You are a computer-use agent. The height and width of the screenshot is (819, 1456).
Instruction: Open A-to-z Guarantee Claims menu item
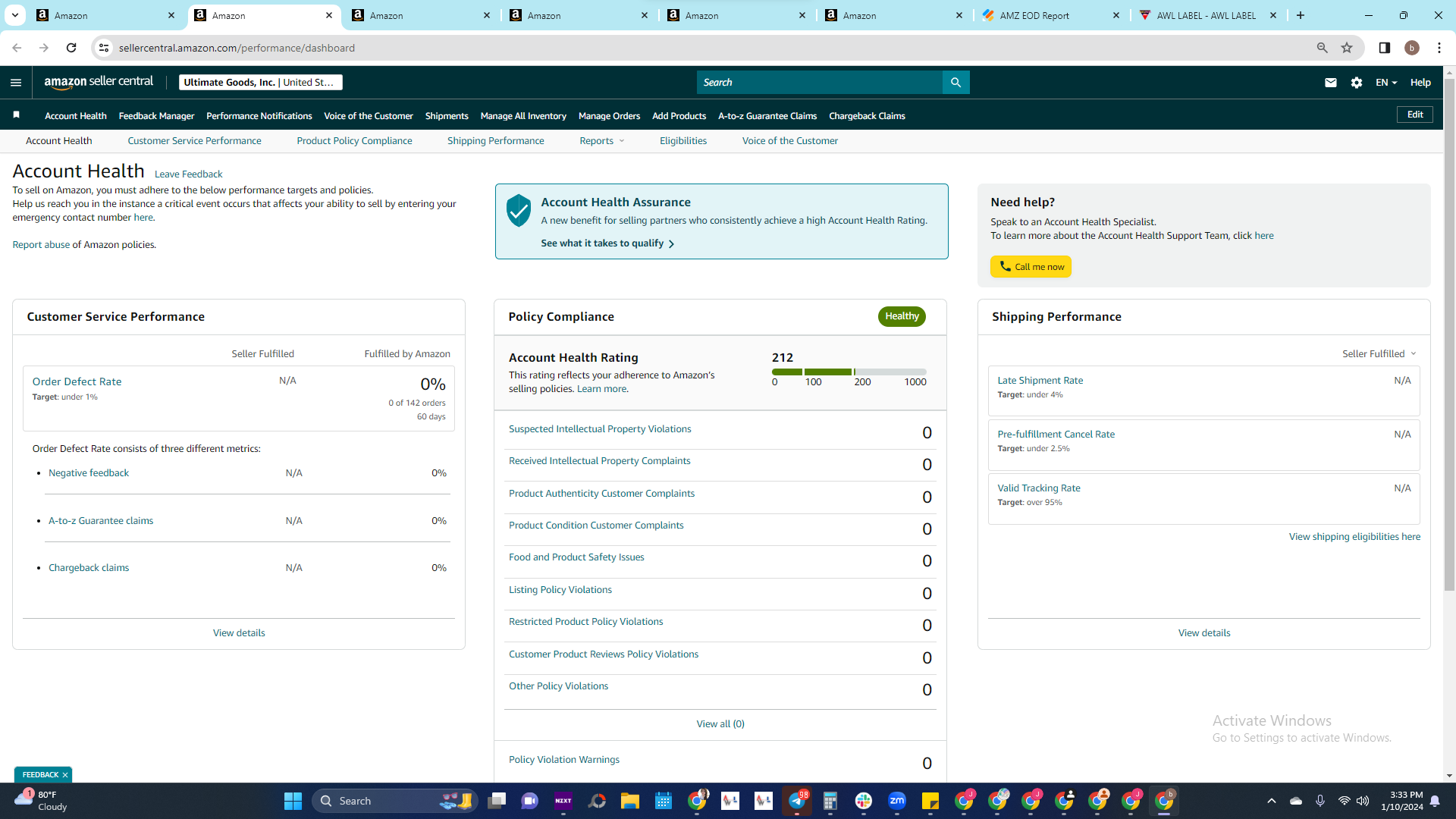767,116
